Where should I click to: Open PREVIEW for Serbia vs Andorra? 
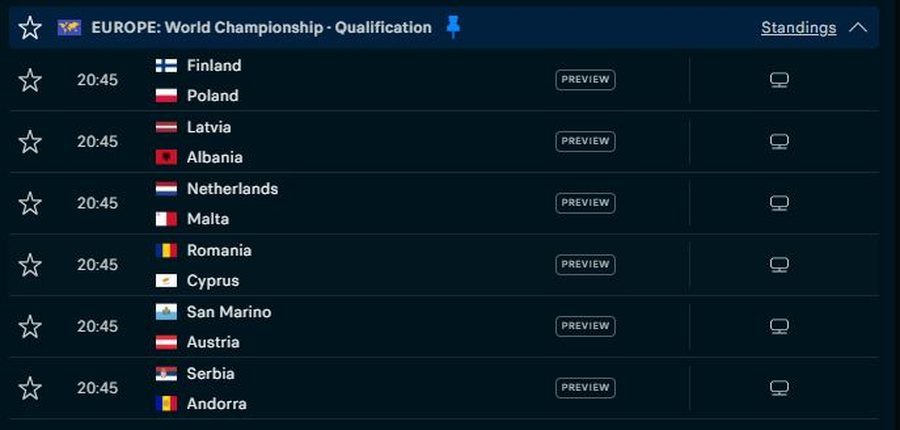tap(585, 388)
